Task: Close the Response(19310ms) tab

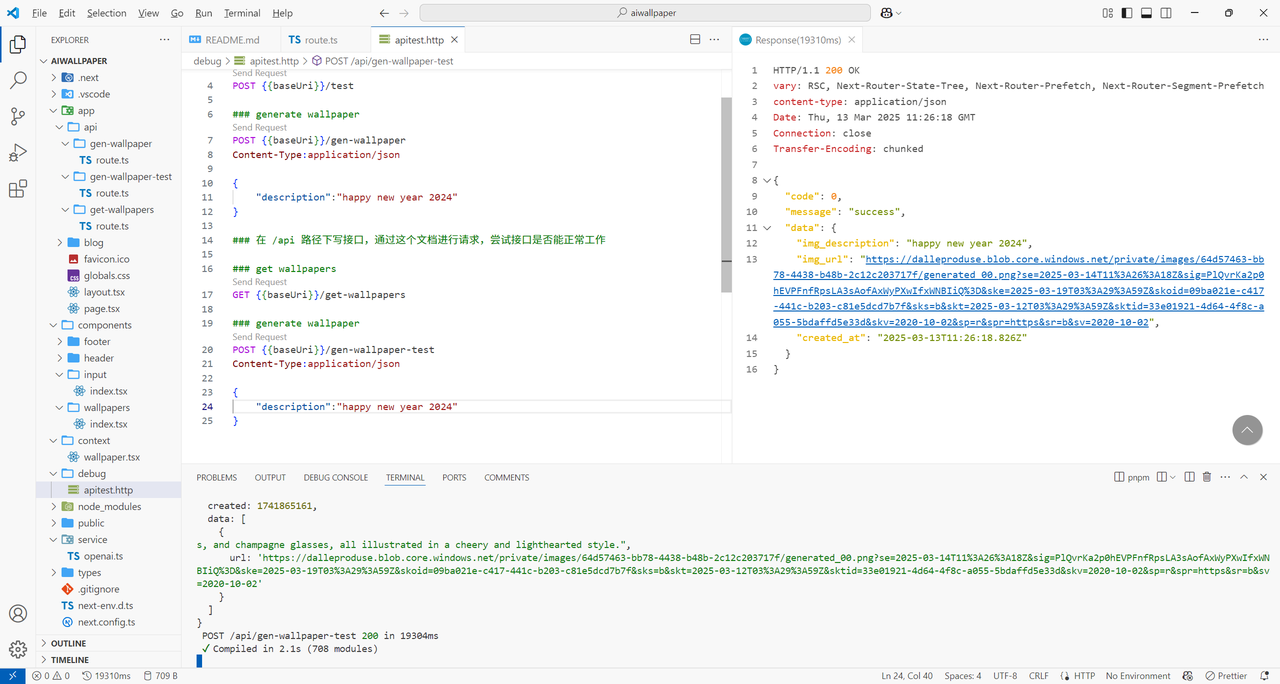Action: click(x=852, y=40)
